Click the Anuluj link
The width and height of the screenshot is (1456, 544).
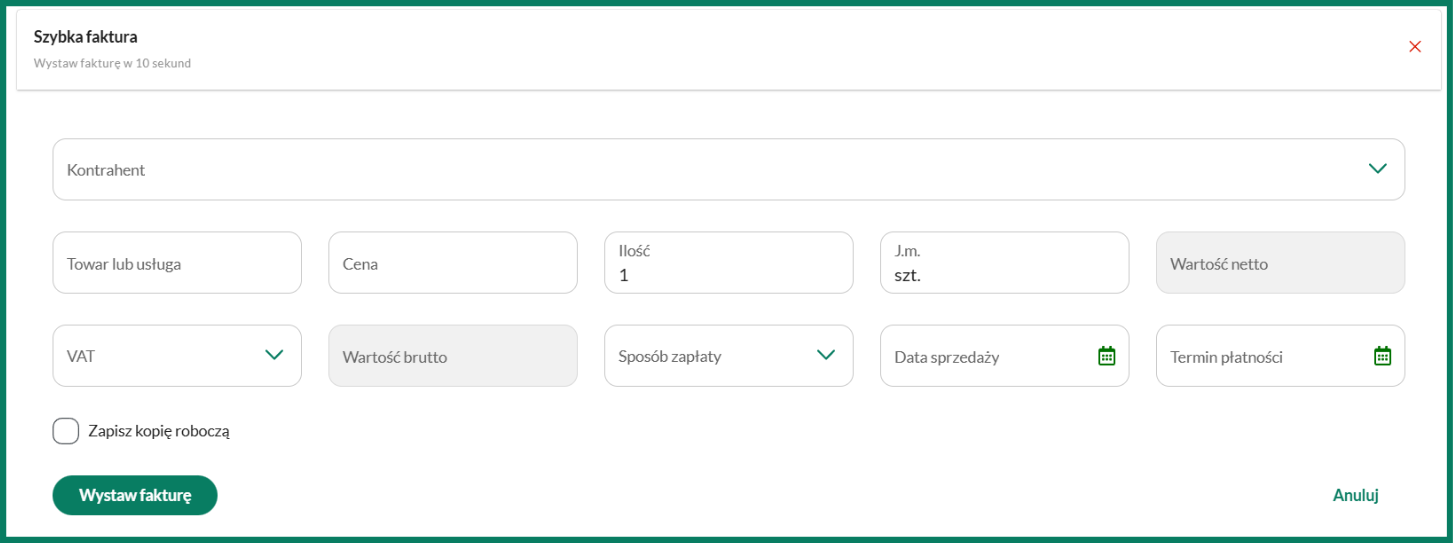pyautogui.click(x=1356, y=495)
